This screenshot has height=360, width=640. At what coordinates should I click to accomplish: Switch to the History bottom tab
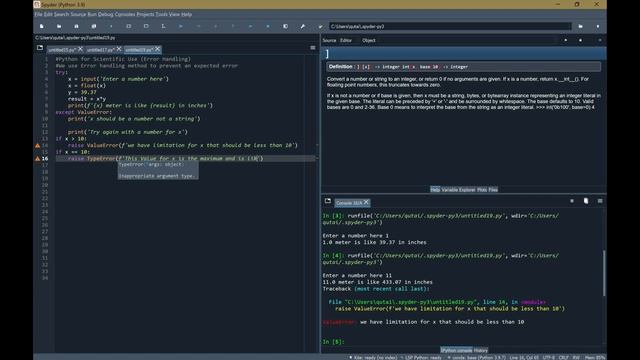click(481, 350)
